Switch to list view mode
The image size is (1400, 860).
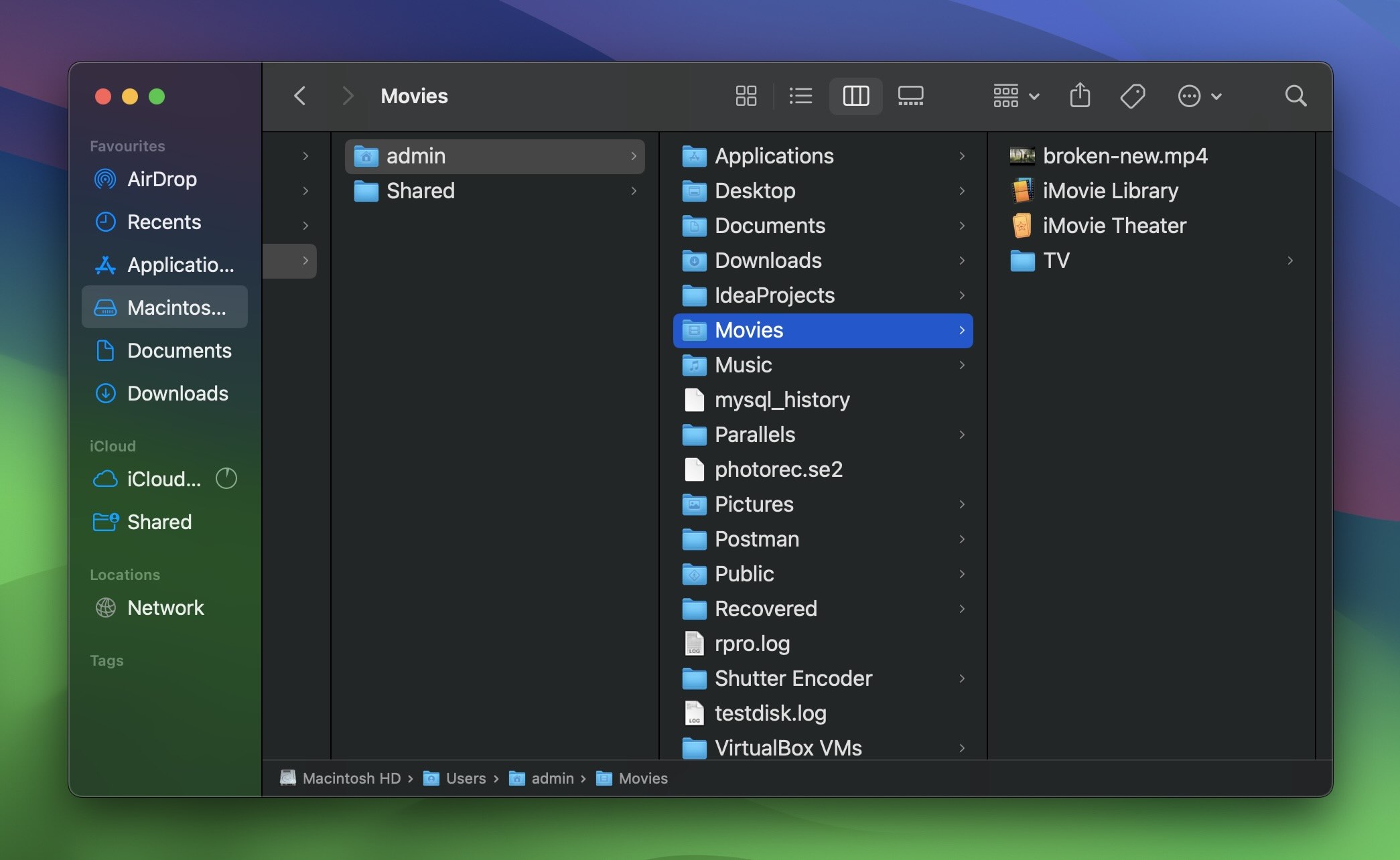click(800, 96)
